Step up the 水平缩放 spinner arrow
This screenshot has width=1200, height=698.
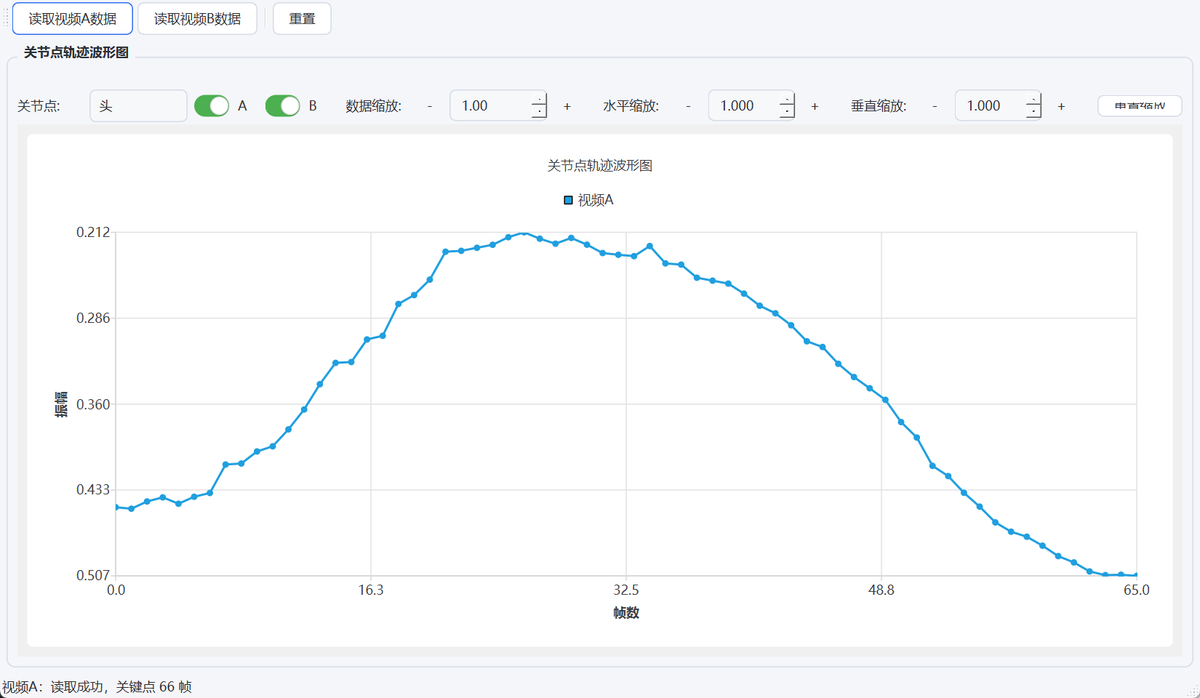tap(786, 98)
